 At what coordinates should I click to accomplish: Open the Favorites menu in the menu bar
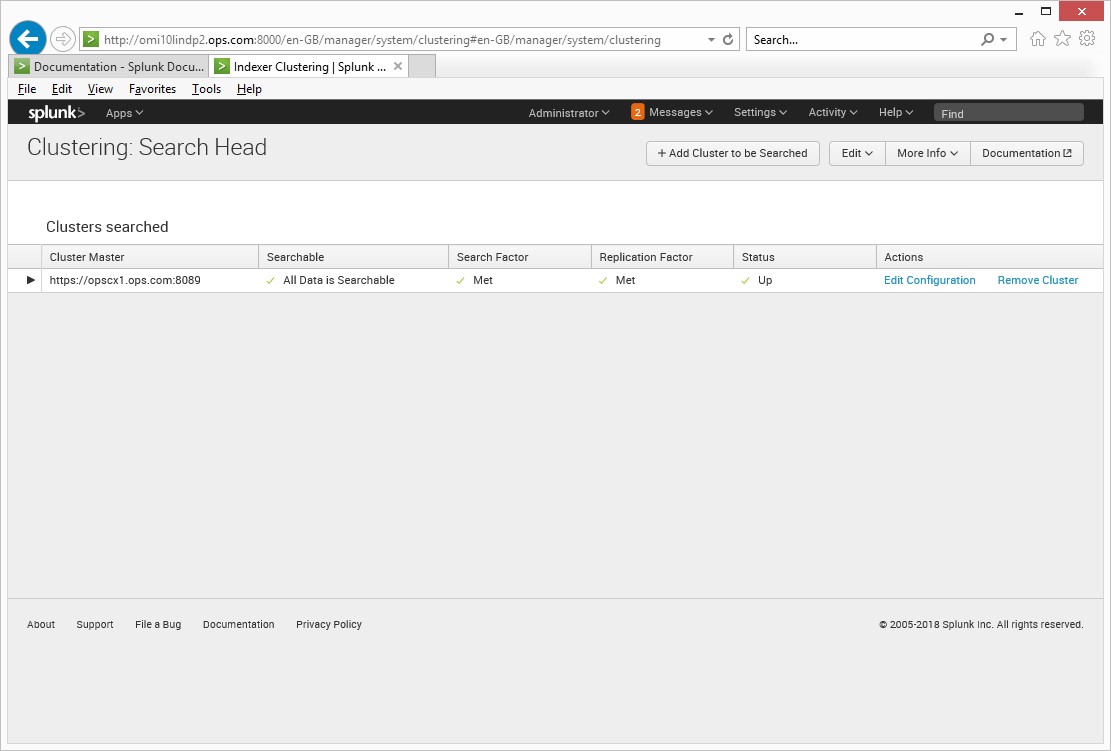pyautogui.click(x=152, y=89)
